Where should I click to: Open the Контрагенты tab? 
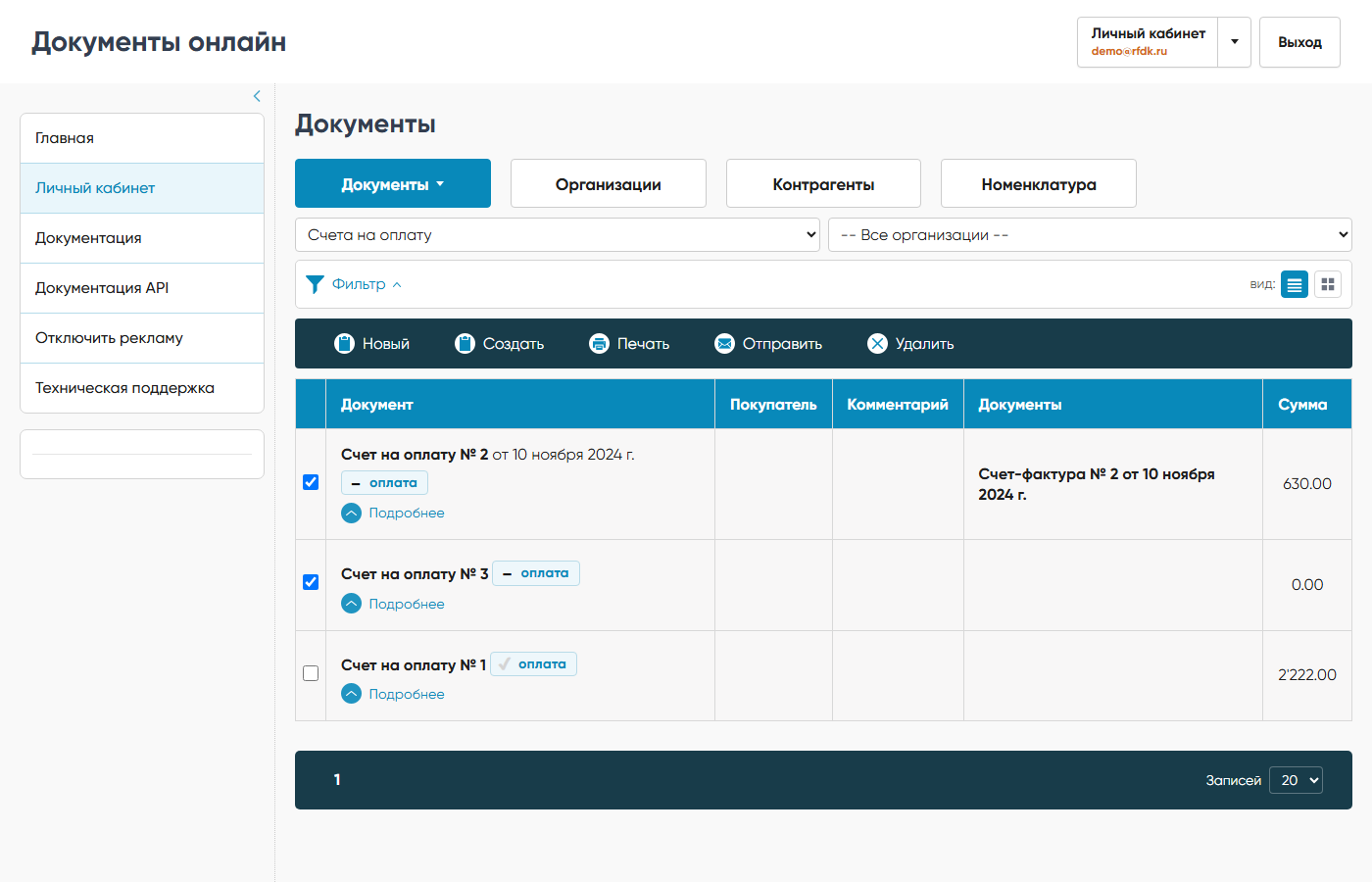tap(823, 183)
